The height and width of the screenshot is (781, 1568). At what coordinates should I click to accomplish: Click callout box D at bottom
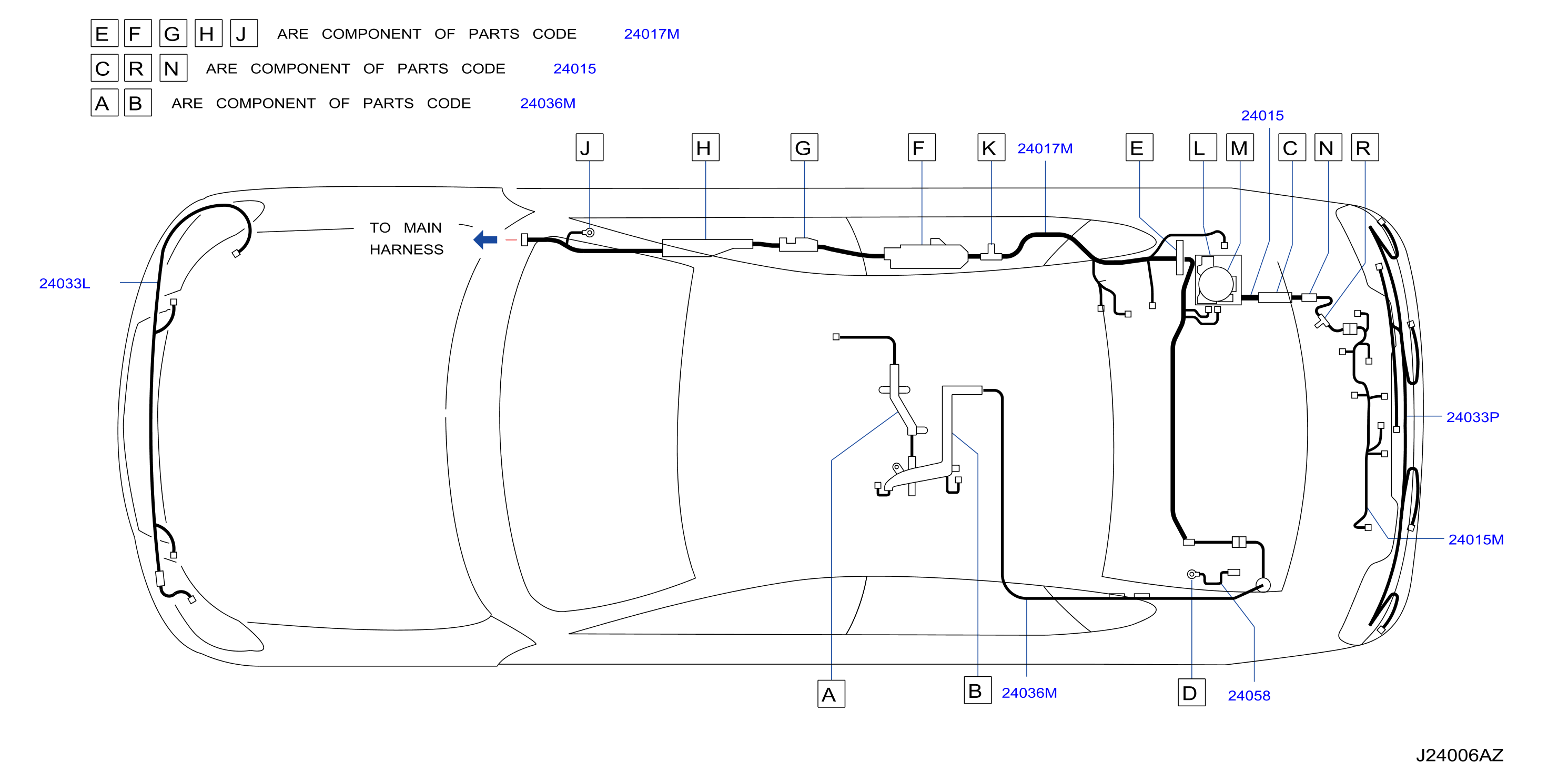point(1191,693)
